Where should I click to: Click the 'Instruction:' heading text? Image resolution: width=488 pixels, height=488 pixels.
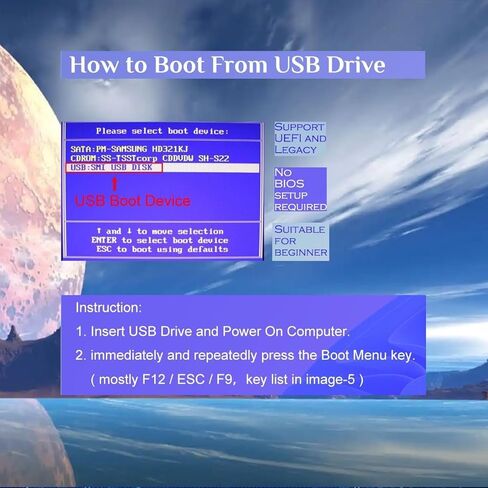[108, 307]
